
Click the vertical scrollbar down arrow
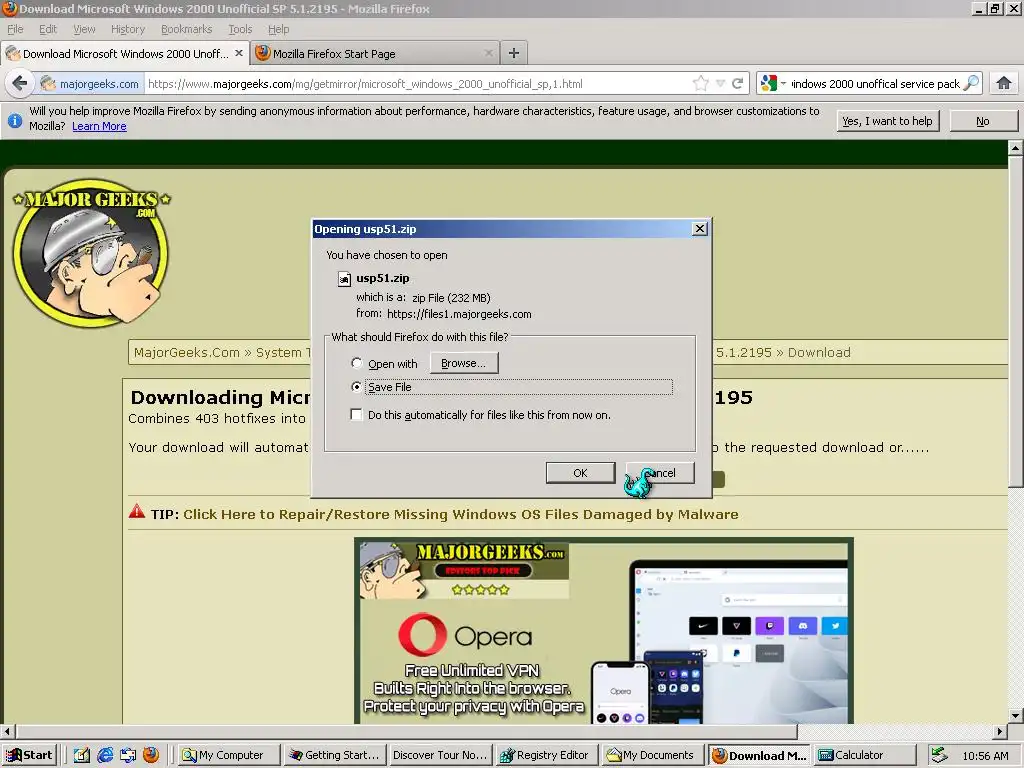1015,716
